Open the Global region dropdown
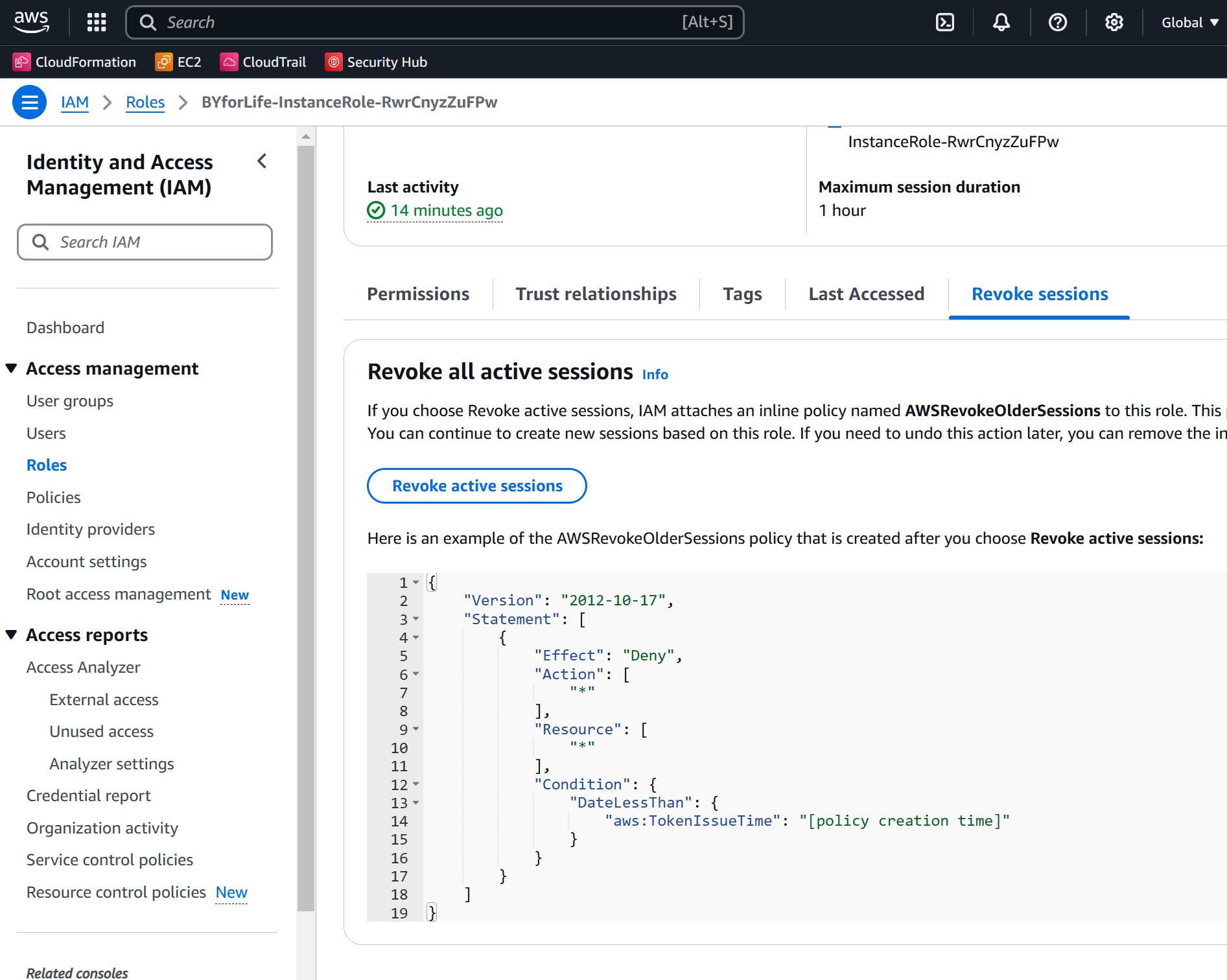Image resolution: width=1227 pixels, height=980 pixels. [x=1190, y=23]
